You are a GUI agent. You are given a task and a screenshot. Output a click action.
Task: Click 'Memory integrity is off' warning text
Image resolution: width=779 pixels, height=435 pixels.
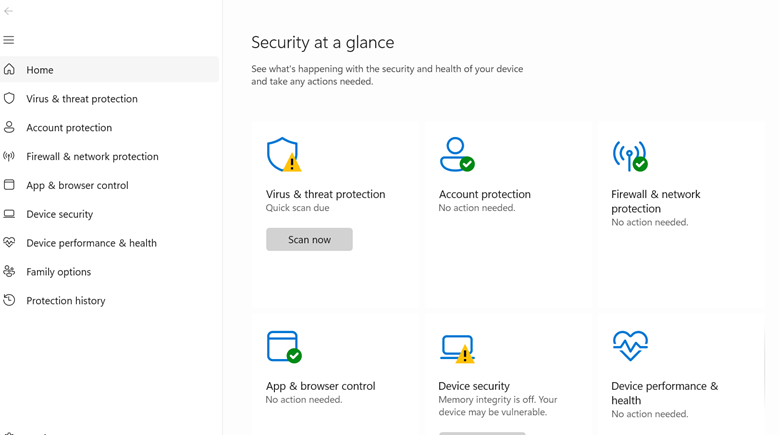[x=497, y=406]
